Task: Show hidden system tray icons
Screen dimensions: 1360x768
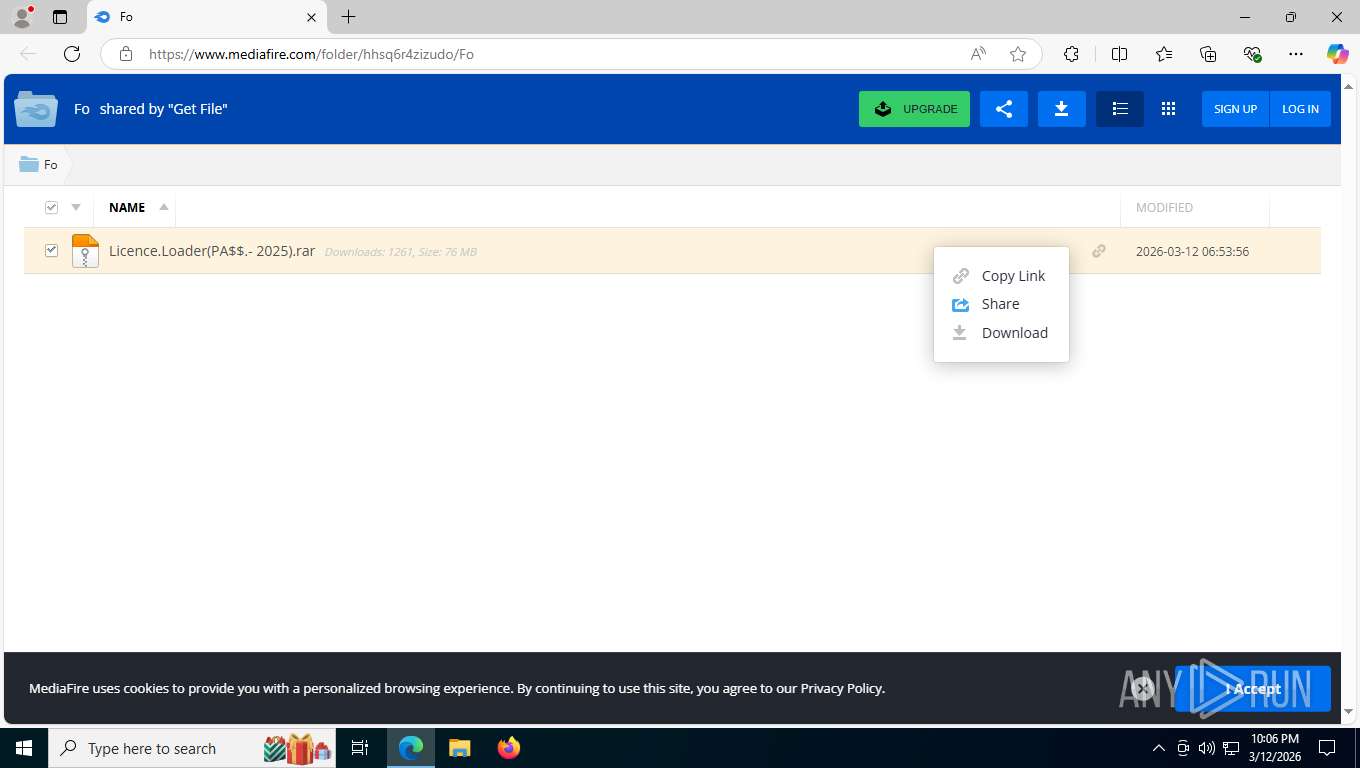Action: click(x=1159, y=748)
